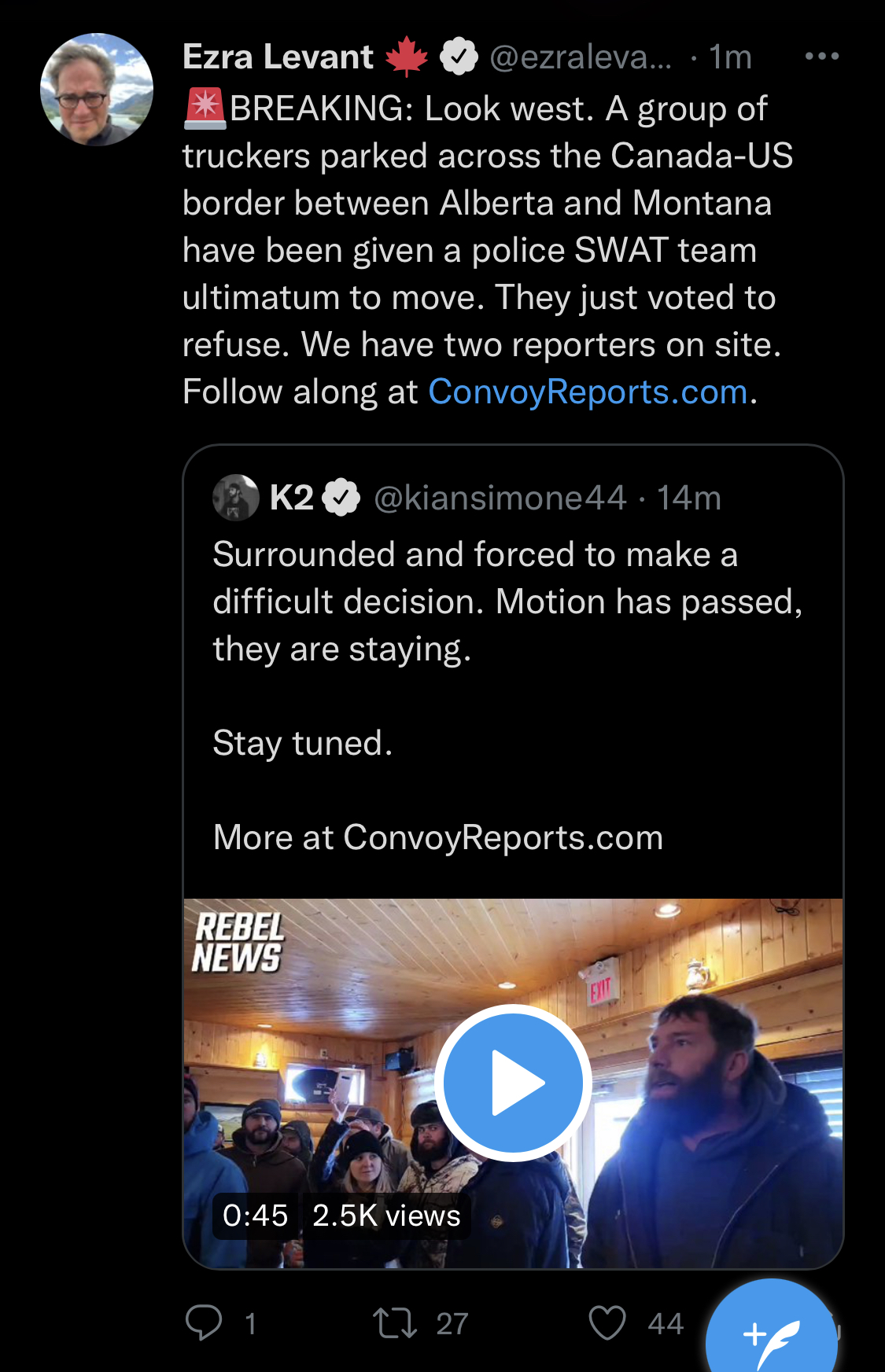This screenshot has width=885, height=1372.
Task: Open the @ezraleva... handle
Action: 581,57
